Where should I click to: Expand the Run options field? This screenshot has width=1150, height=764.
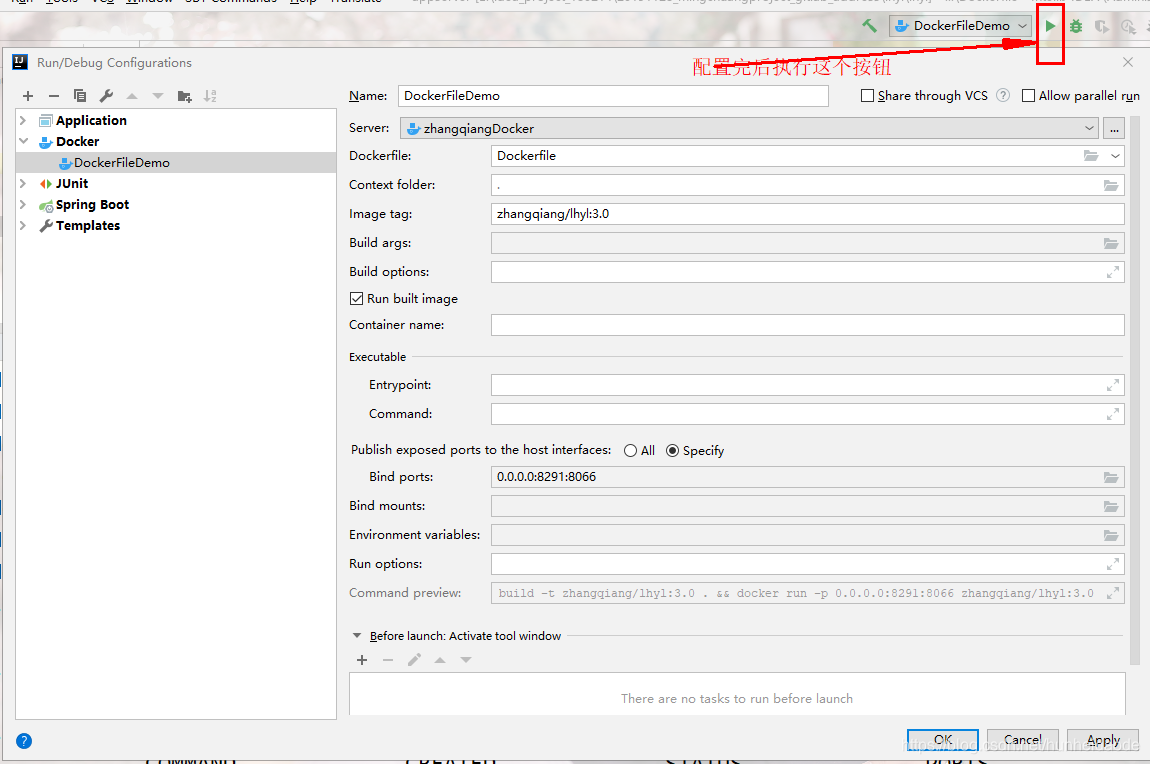click(x=1113, y=564)
